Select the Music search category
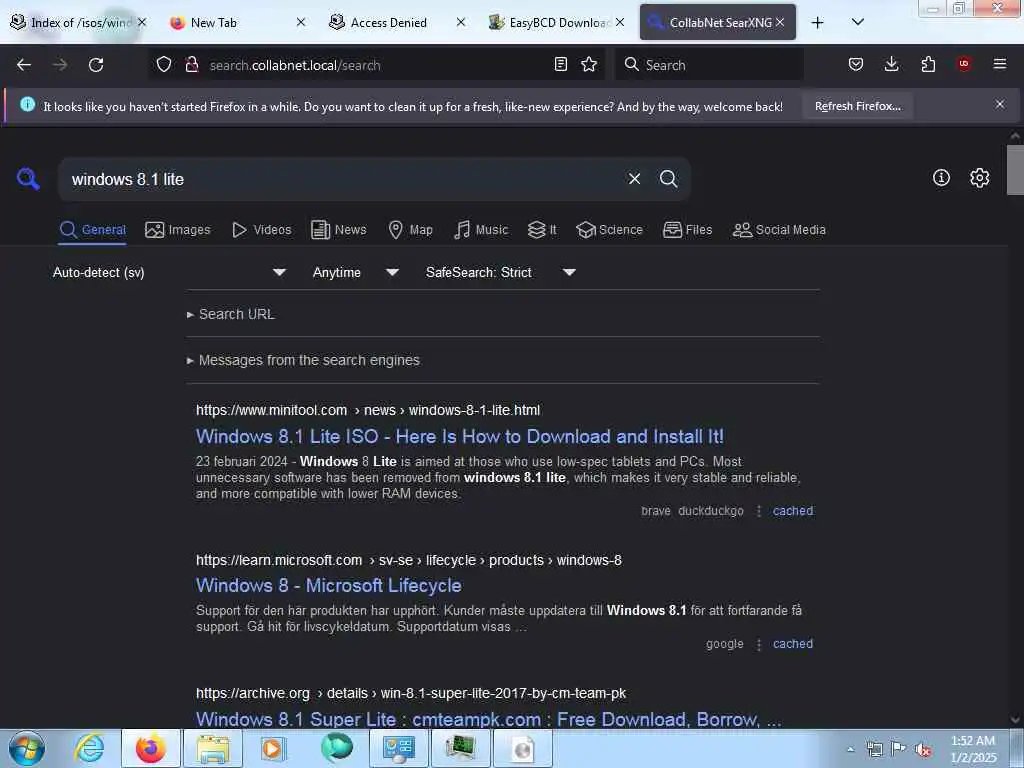The width and height of the screenshot is (1024, 768). tap(481, 230)
